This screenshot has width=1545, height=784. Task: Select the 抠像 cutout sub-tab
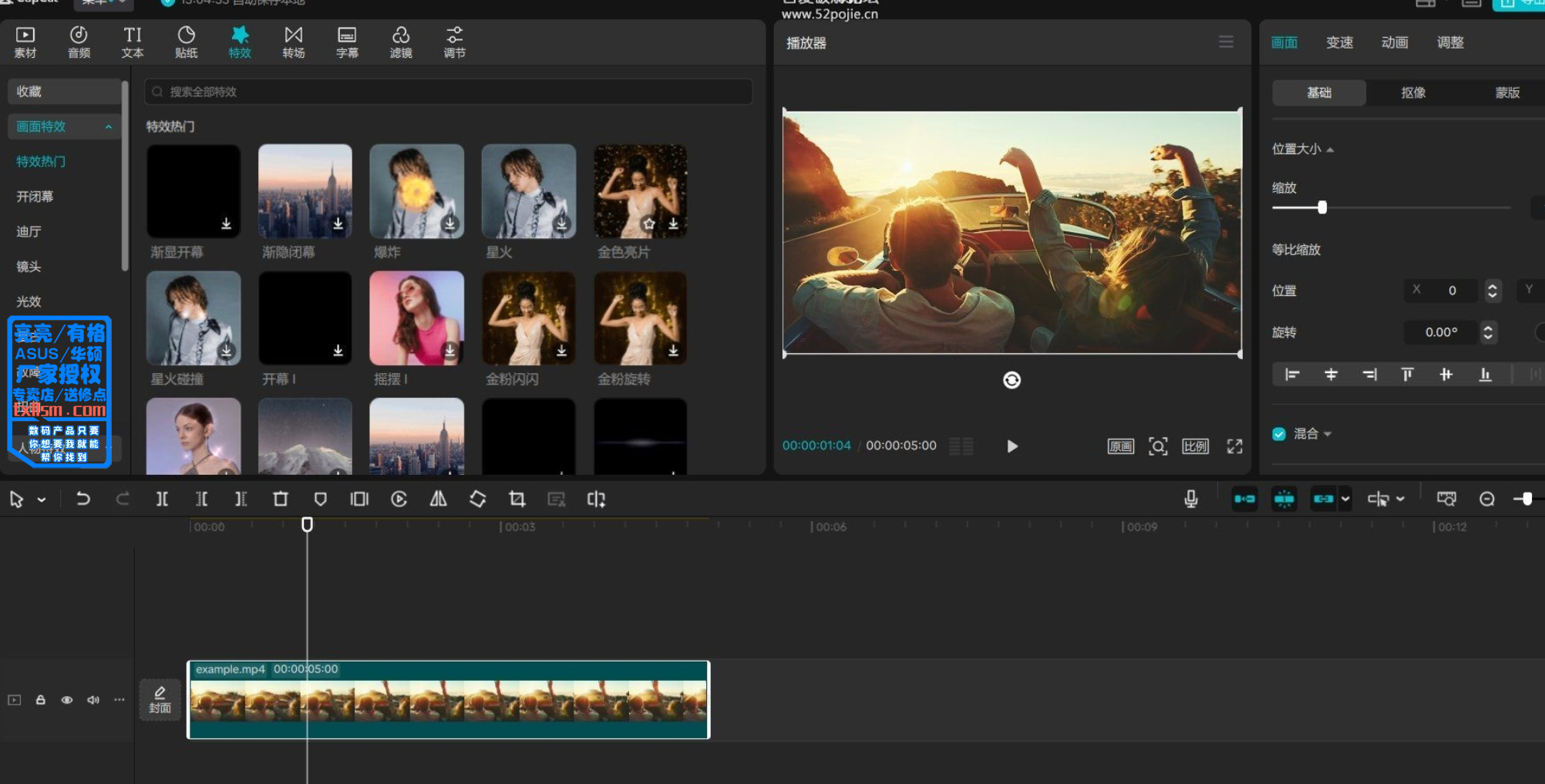pos(1413,93)
